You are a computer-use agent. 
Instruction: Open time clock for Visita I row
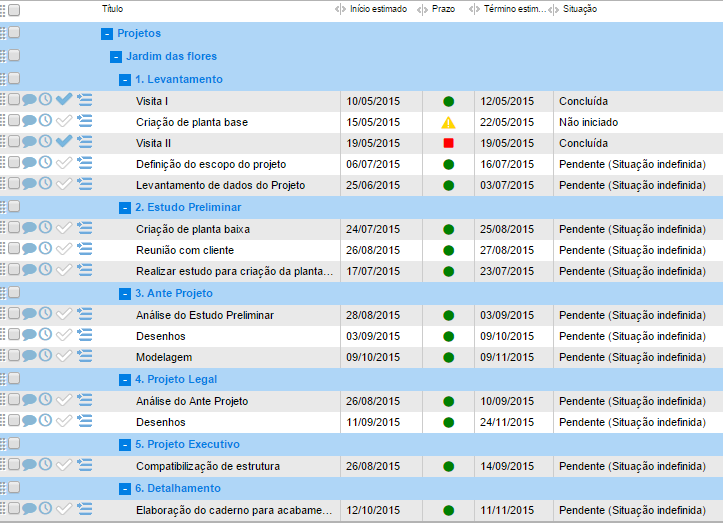(x=45, y=99)
